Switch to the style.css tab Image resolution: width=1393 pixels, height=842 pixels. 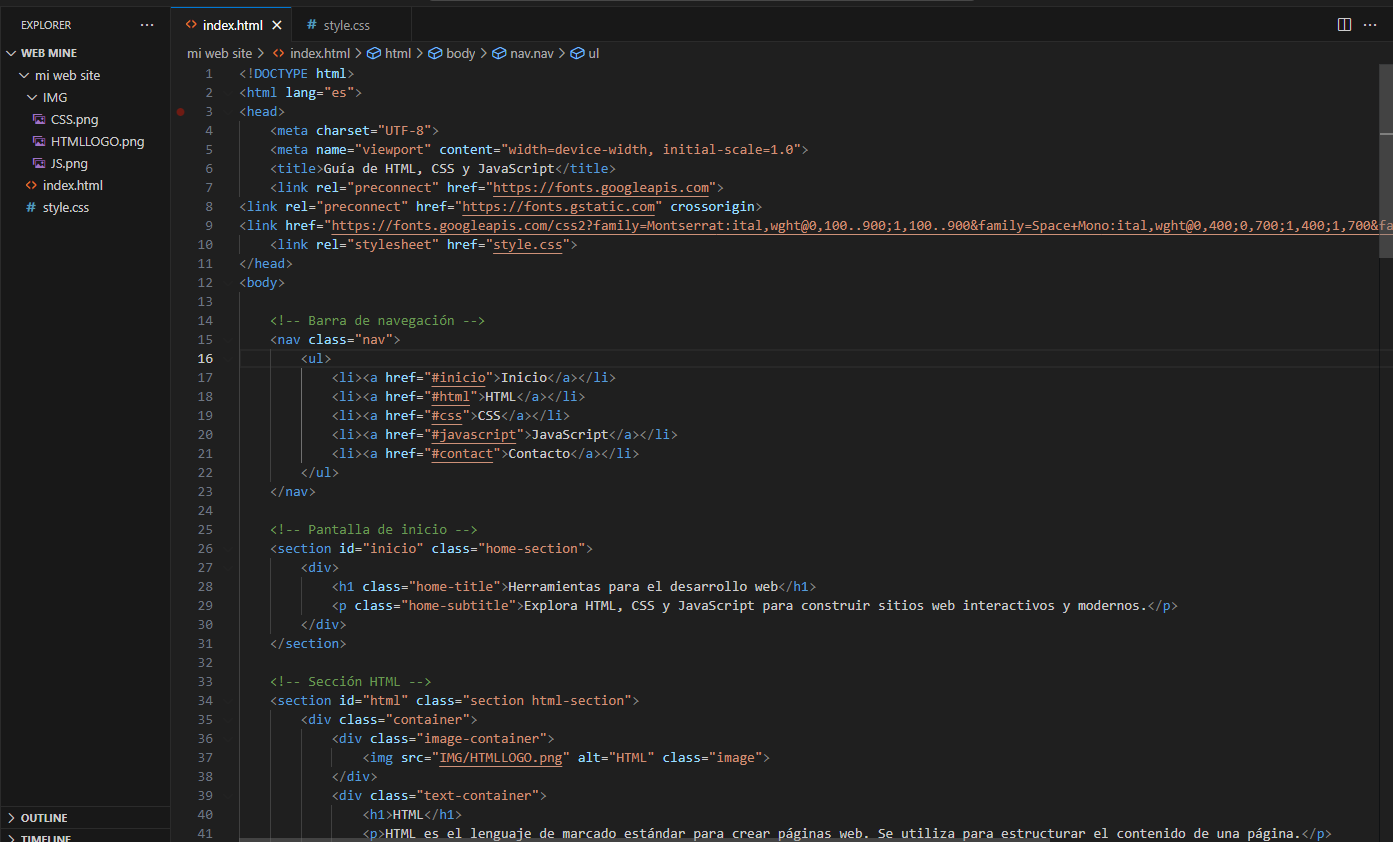click(x=354, y=25)
